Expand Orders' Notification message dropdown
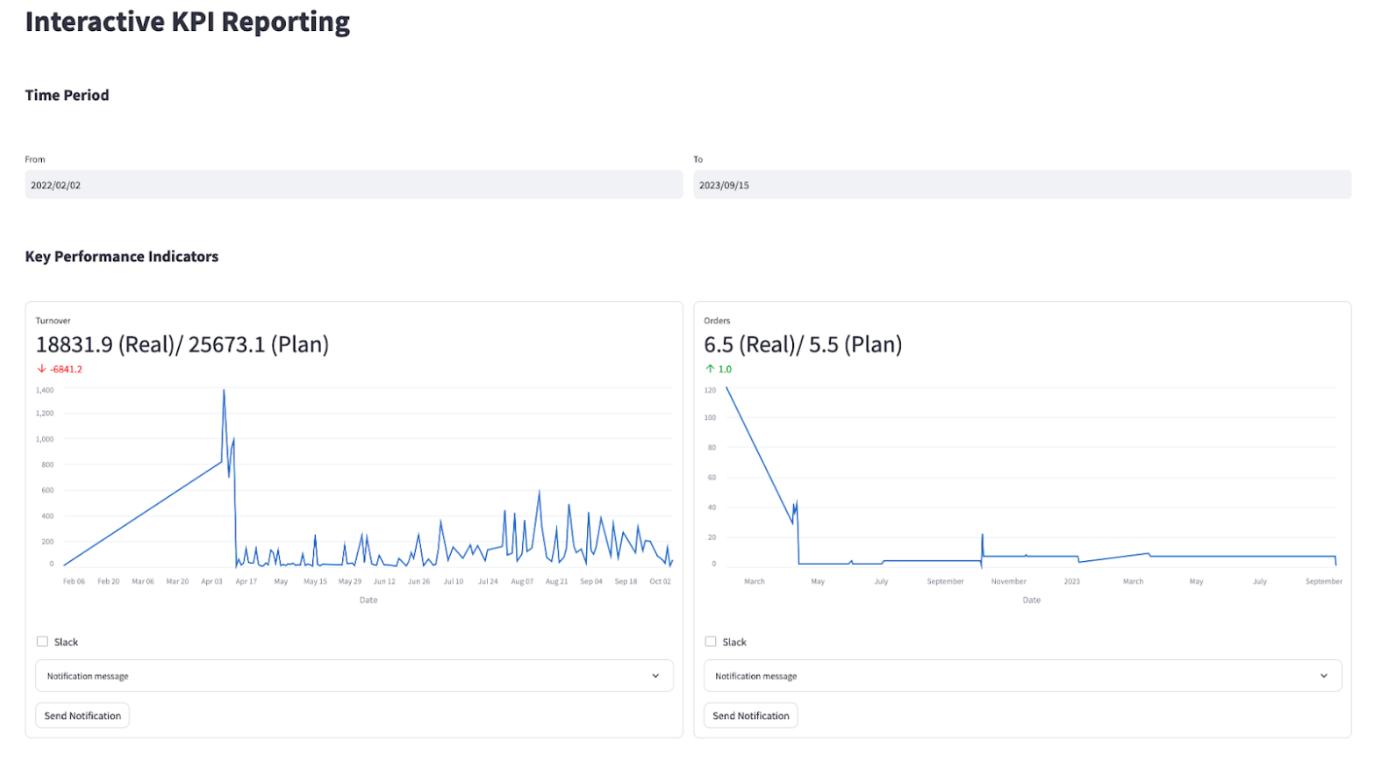This screenshot has height=762, width=1388. click(1021, 676)
